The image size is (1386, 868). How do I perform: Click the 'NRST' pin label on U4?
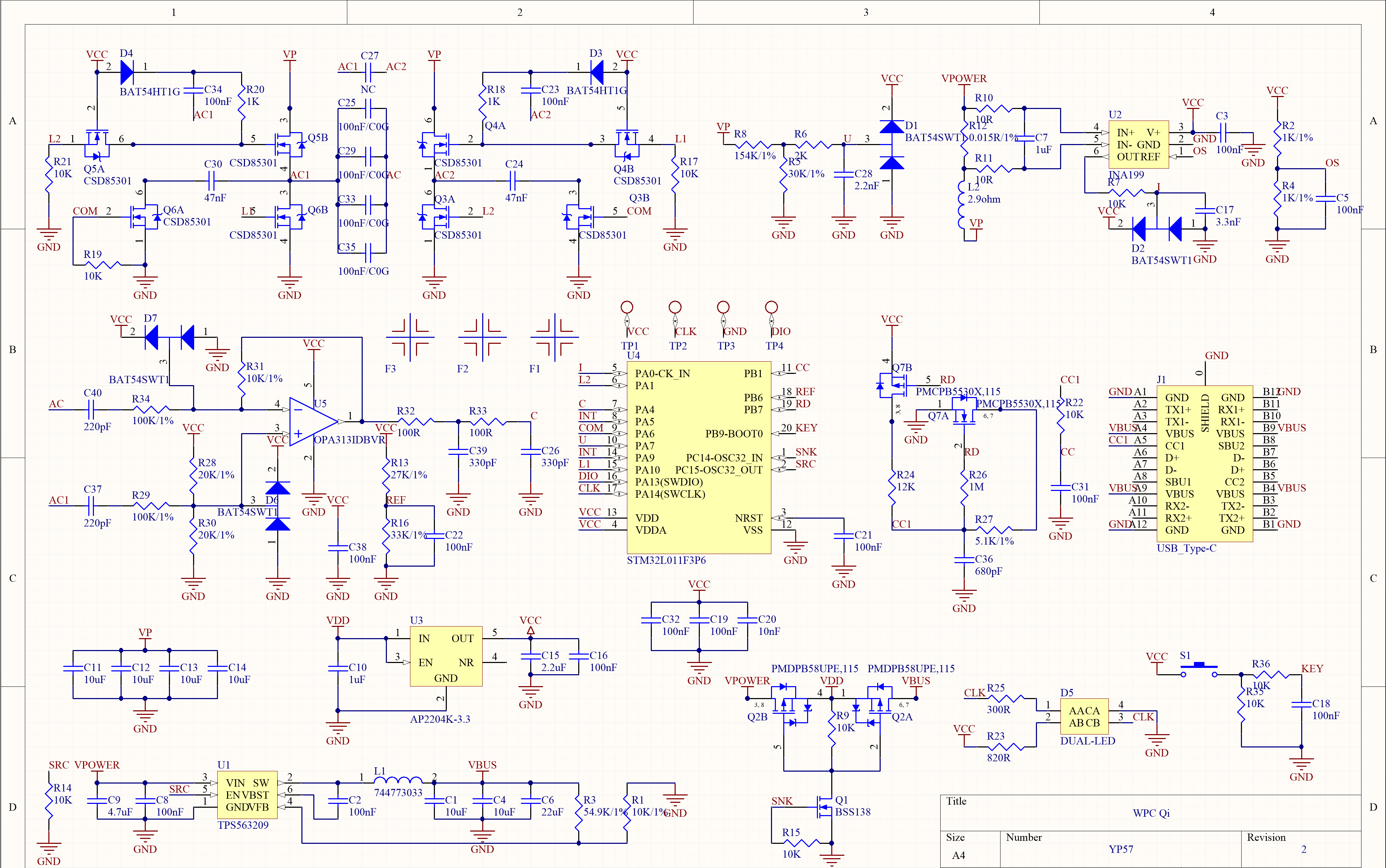click(x=749, y=518)
